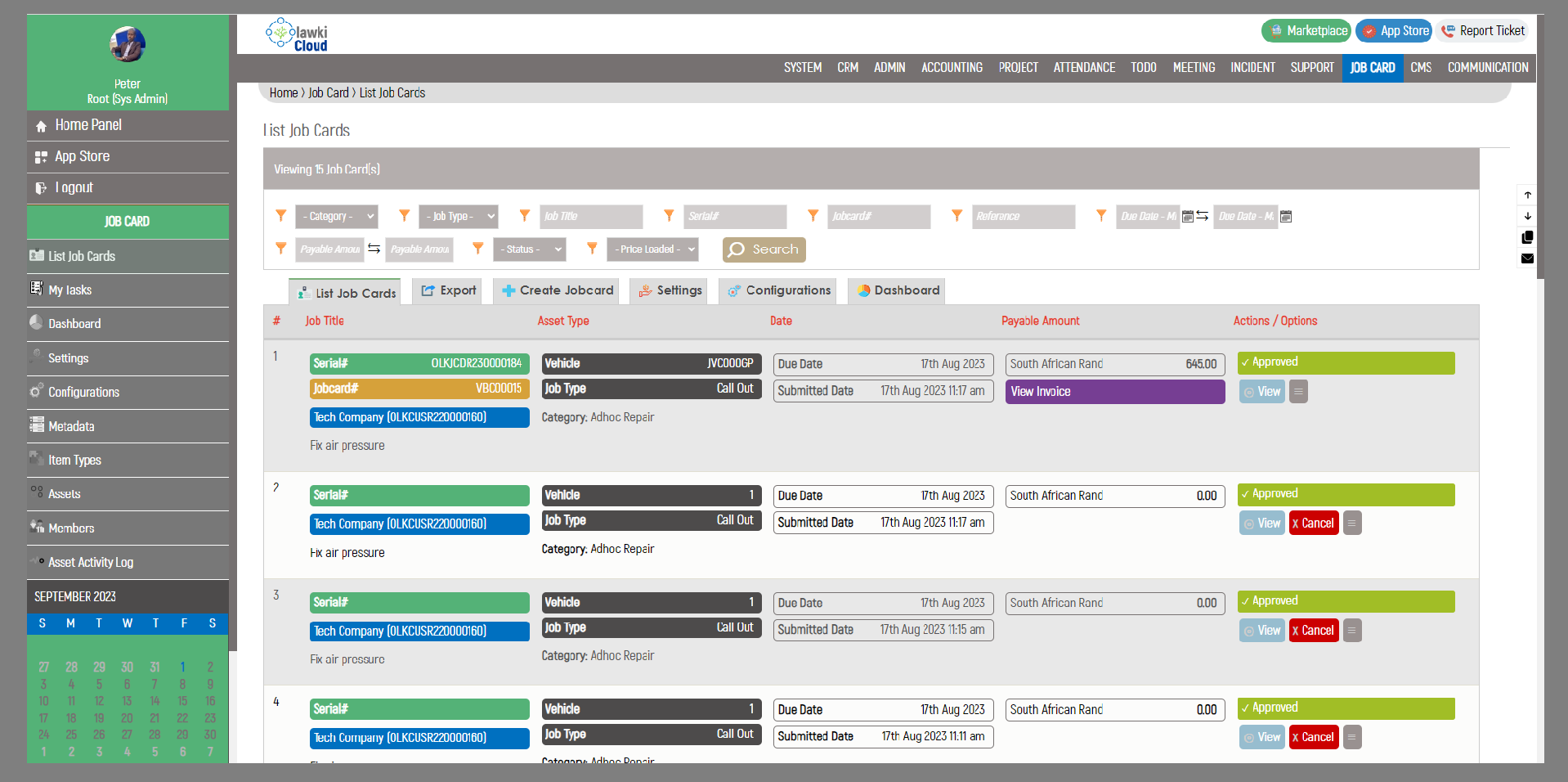Click the envelope mail icon

point(1527,258)
